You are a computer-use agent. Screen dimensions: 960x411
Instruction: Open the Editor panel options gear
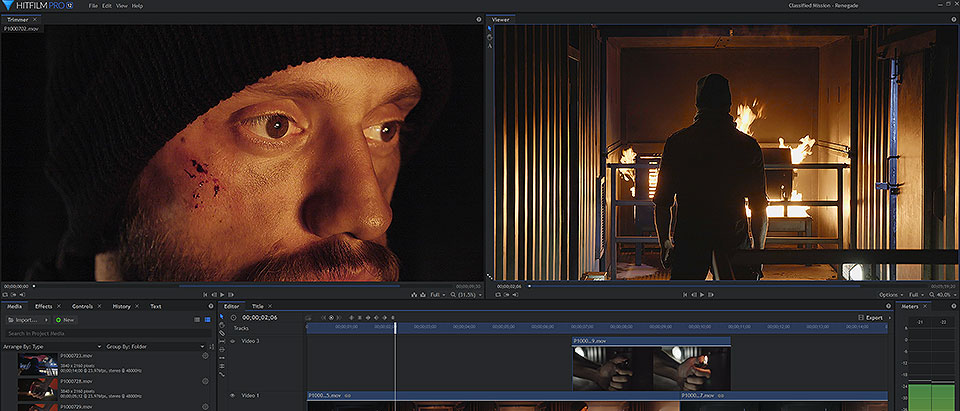click(888, 306)
